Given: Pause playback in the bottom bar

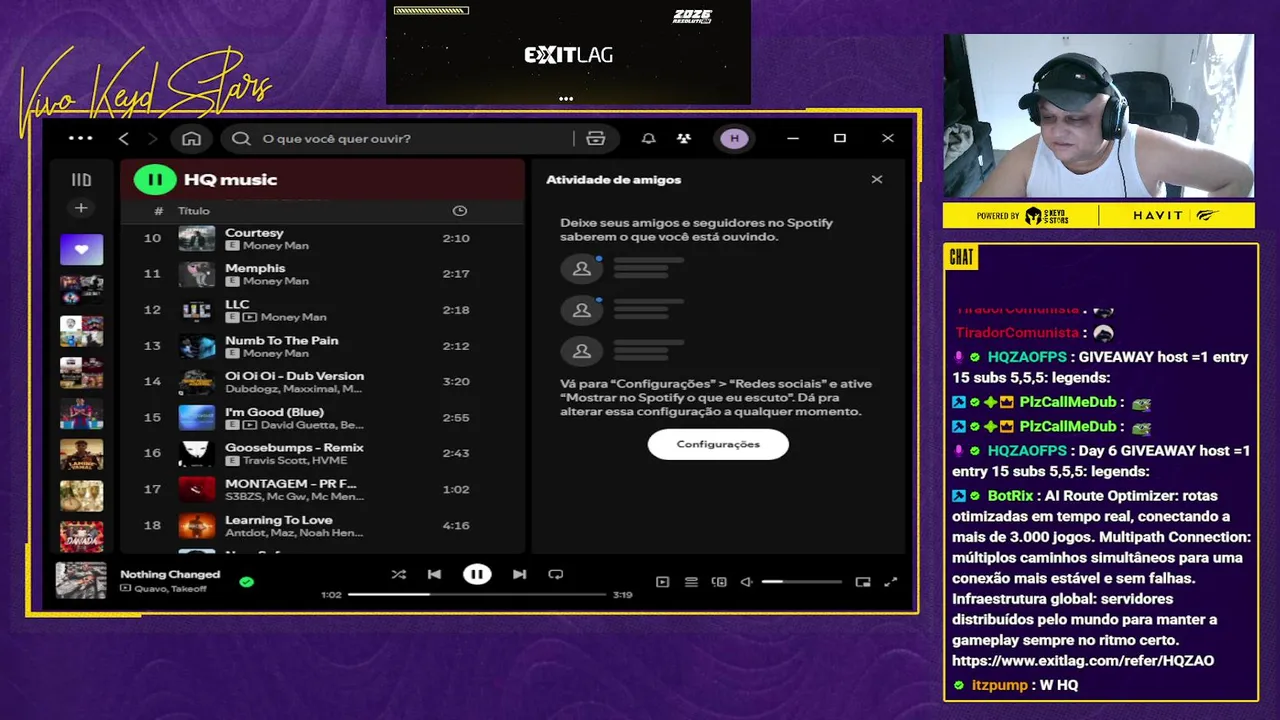Looking at the screenshot, I should pos(477,574).
